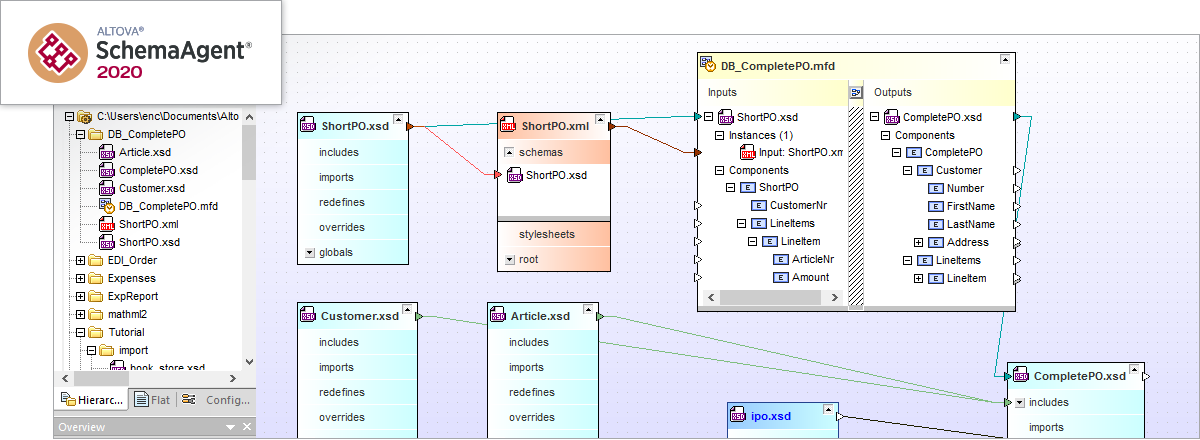Click the LastName element in Outputs
1200x440 pixels.
click(961, 224)
